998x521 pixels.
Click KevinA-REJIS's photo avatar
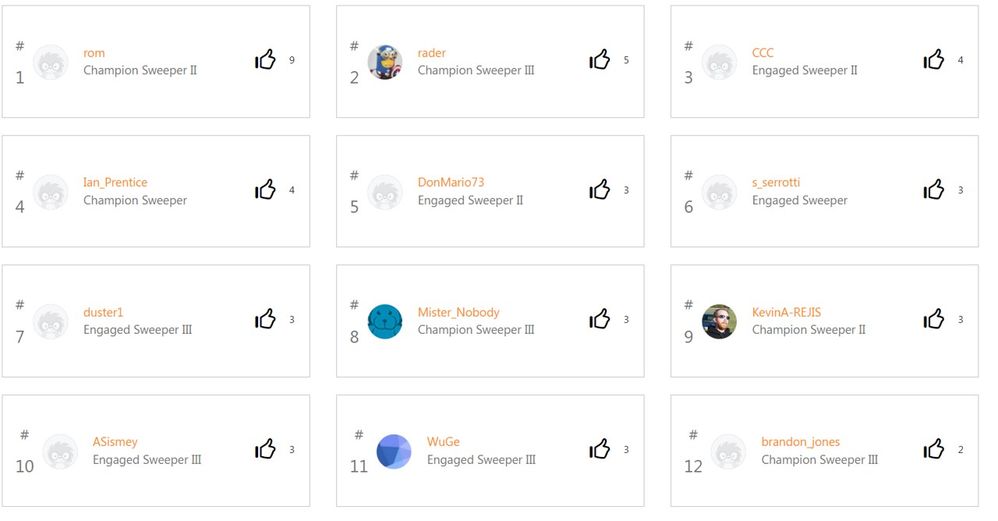pos(719,322)
